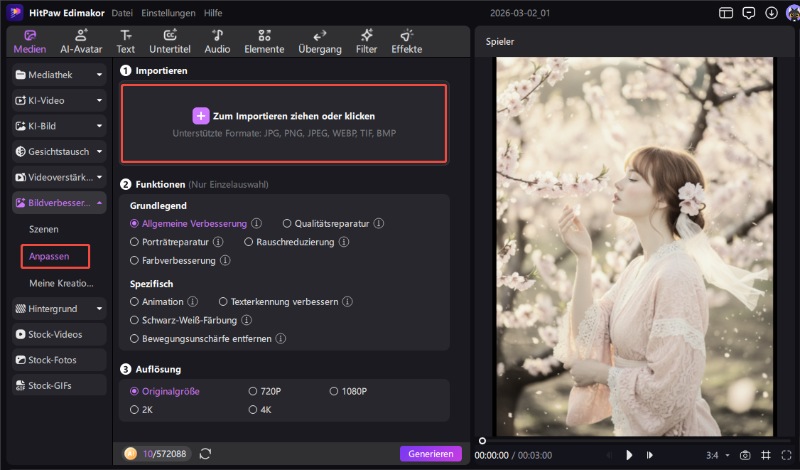Open the Filter panel icon
This screenshot has height=470, width=800.
[366, 41]
